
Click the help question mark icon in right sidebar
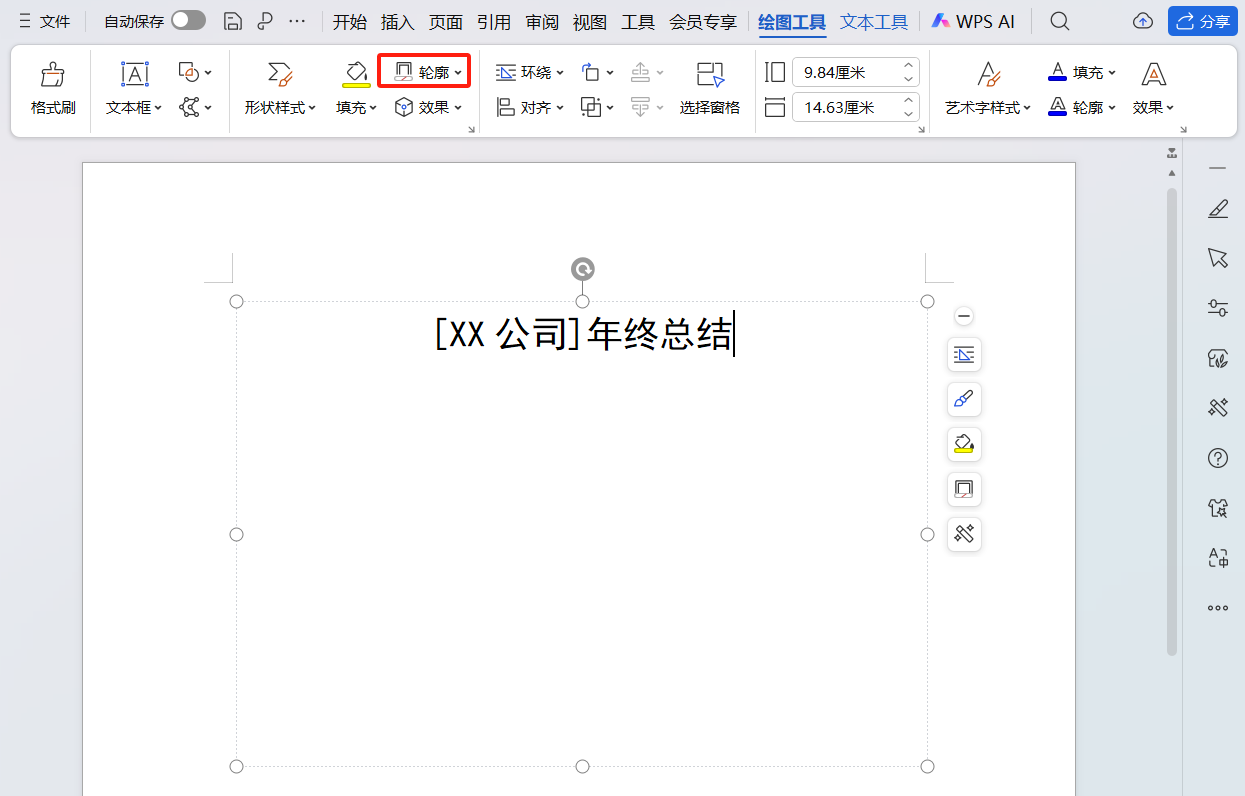pyautogui.click(x=1217, y=457)
